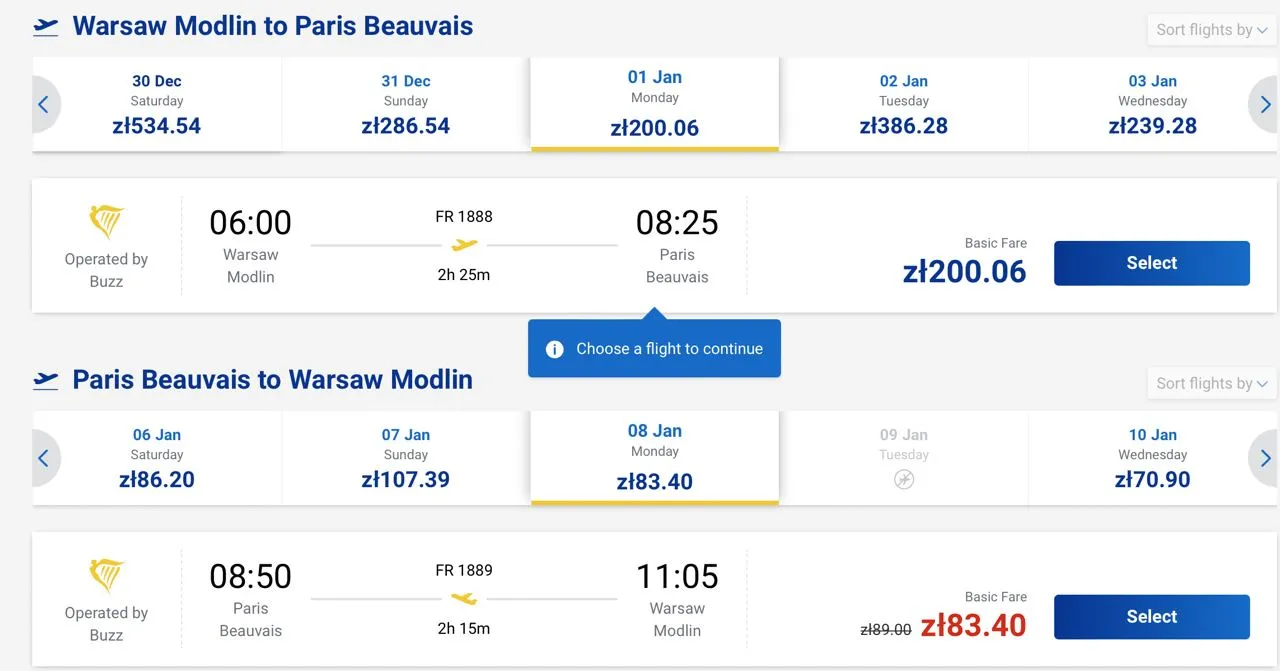
Task: Pick the 03 Jan Wednesday fare tab
Action: (1152, 104)
